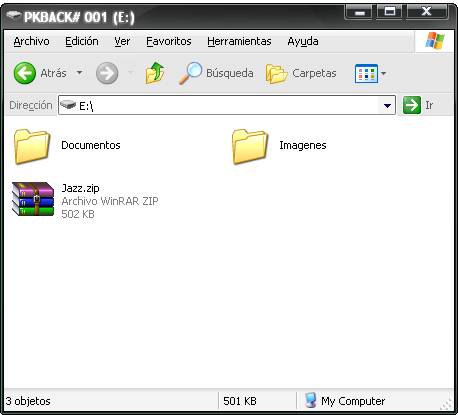Expand the views dropdown arrow
Image resolution: width=458 pixels, height=415 pixels.
click(x=383, y=73)
